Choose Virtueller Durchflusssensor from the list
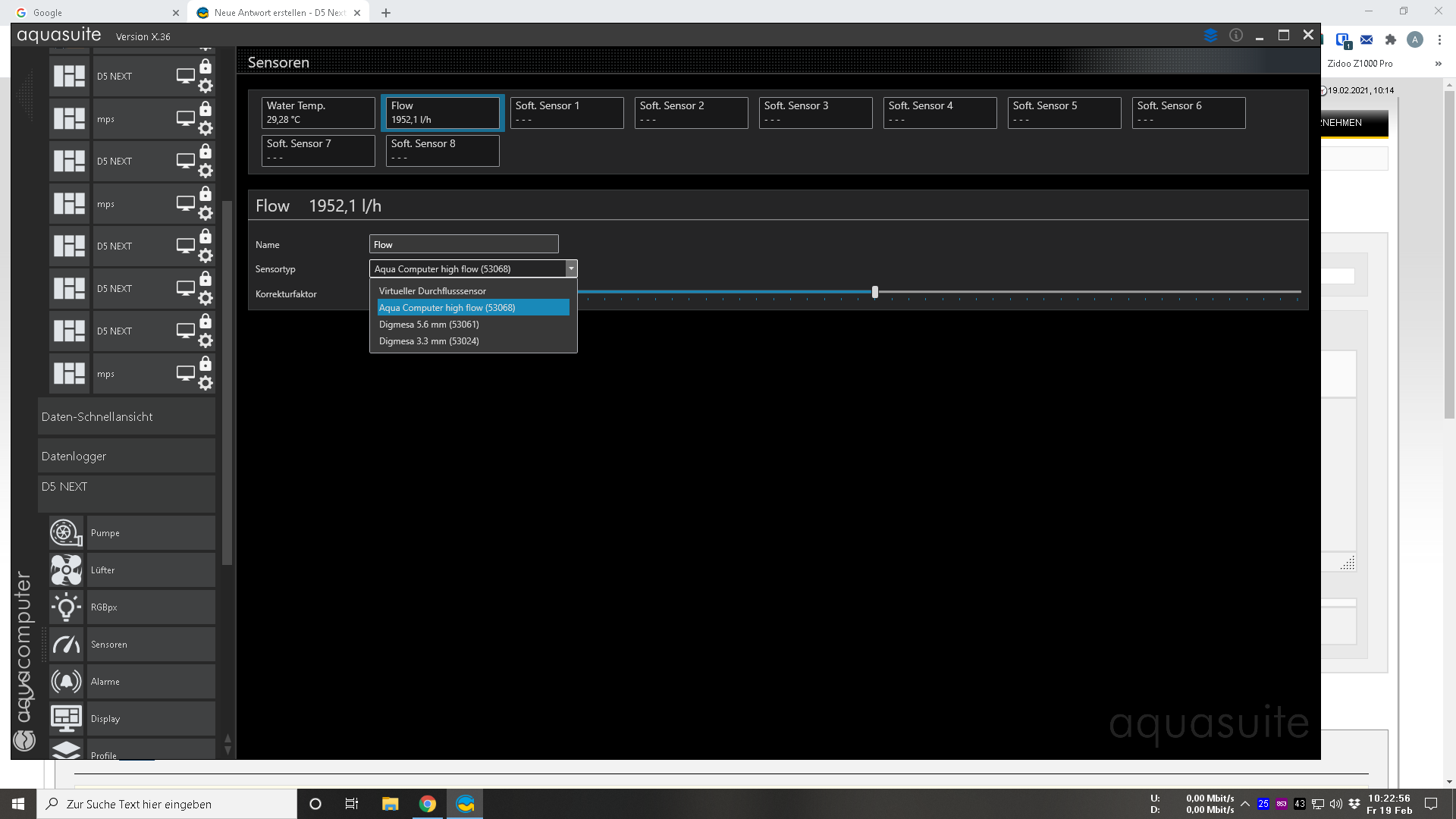Image resolution: width=1456 pixels, height=819 pixels. click(432, 291)
